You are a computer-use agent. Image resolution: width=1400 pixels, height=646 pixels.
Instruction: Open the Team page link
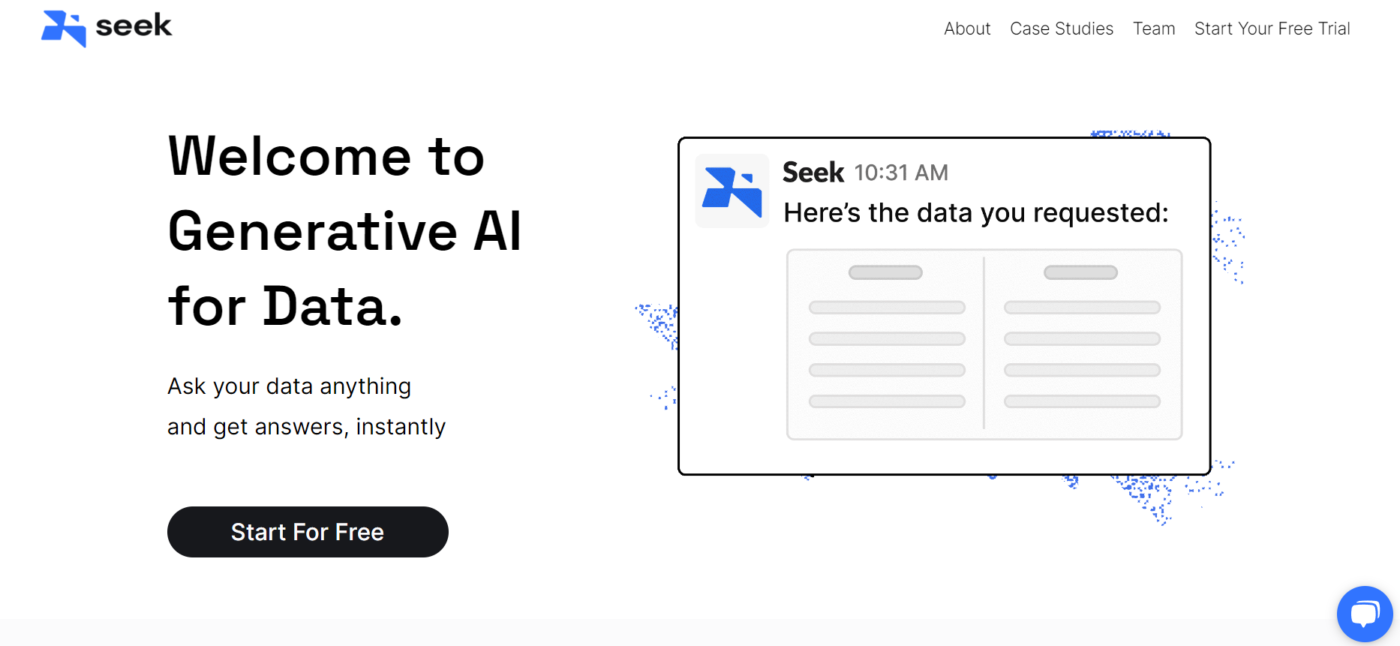1153,29
